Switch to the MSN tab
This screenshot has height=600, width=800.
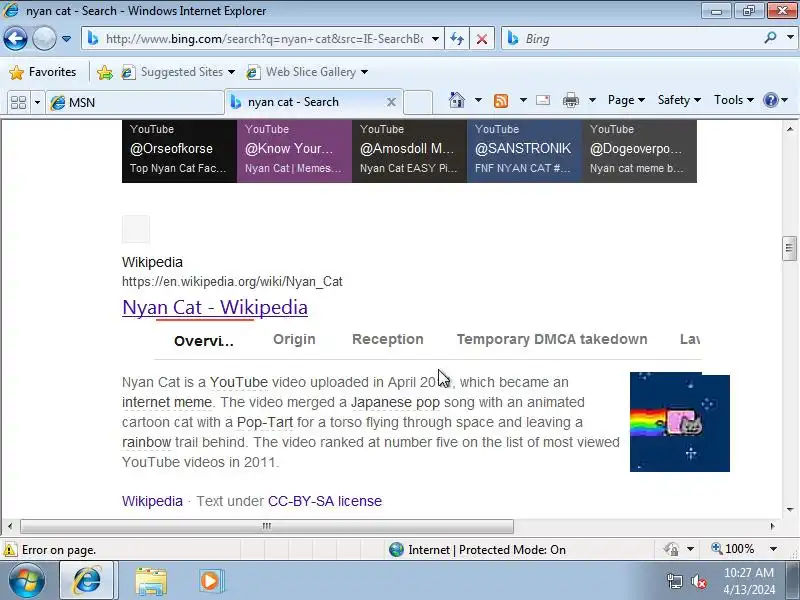pyautogui.click(x=135, y=103)
